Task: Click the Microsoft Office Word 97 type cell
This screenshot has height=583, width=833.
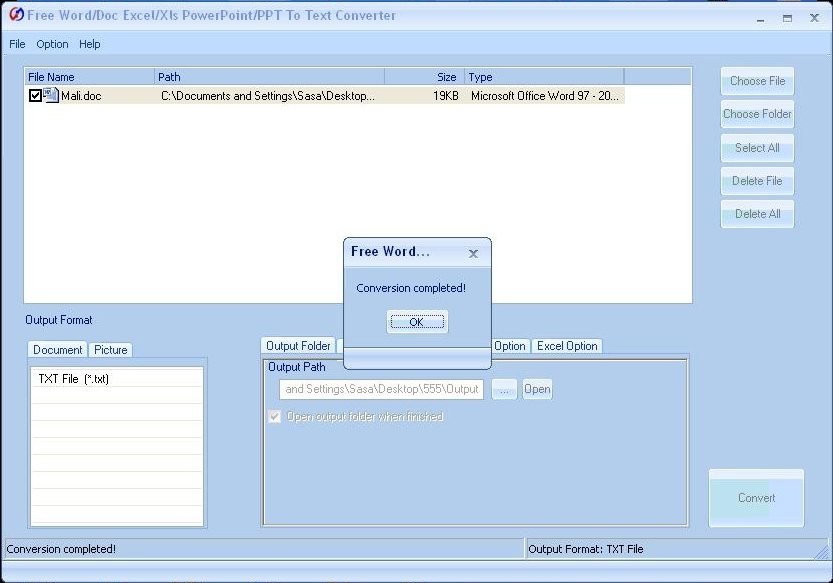Action: tap(545, 96)
